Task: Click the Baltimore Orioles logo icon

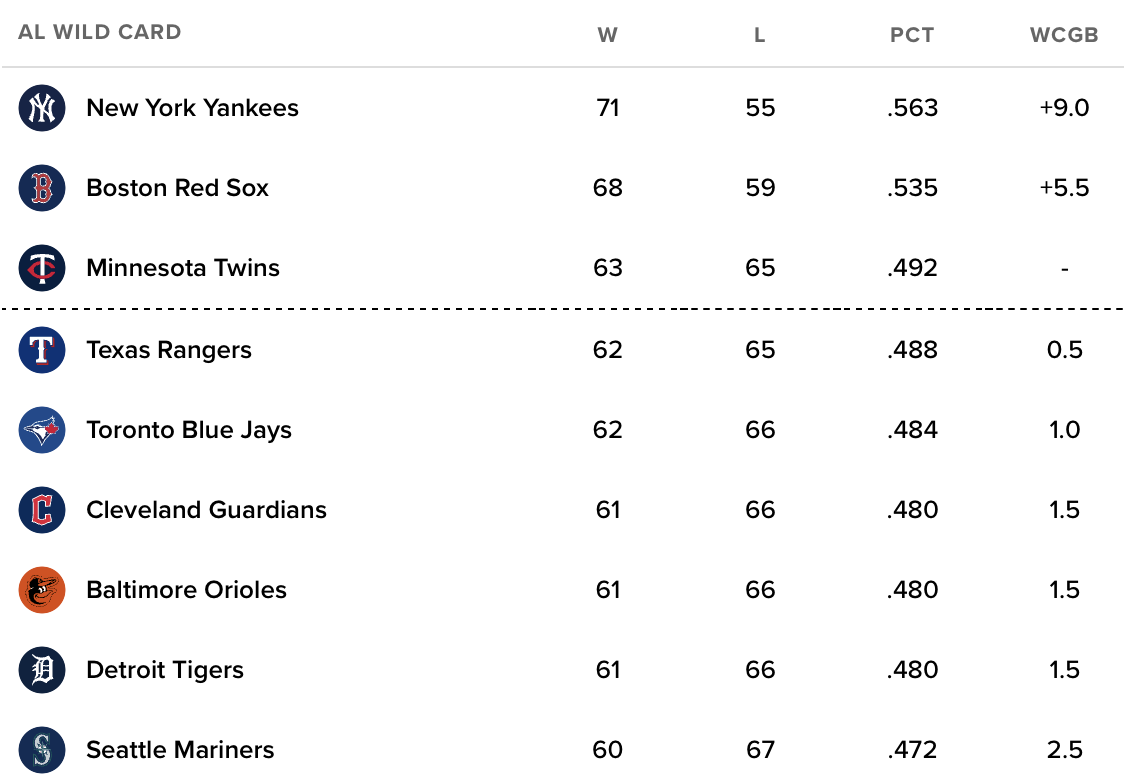Action: tap(42, 590)
